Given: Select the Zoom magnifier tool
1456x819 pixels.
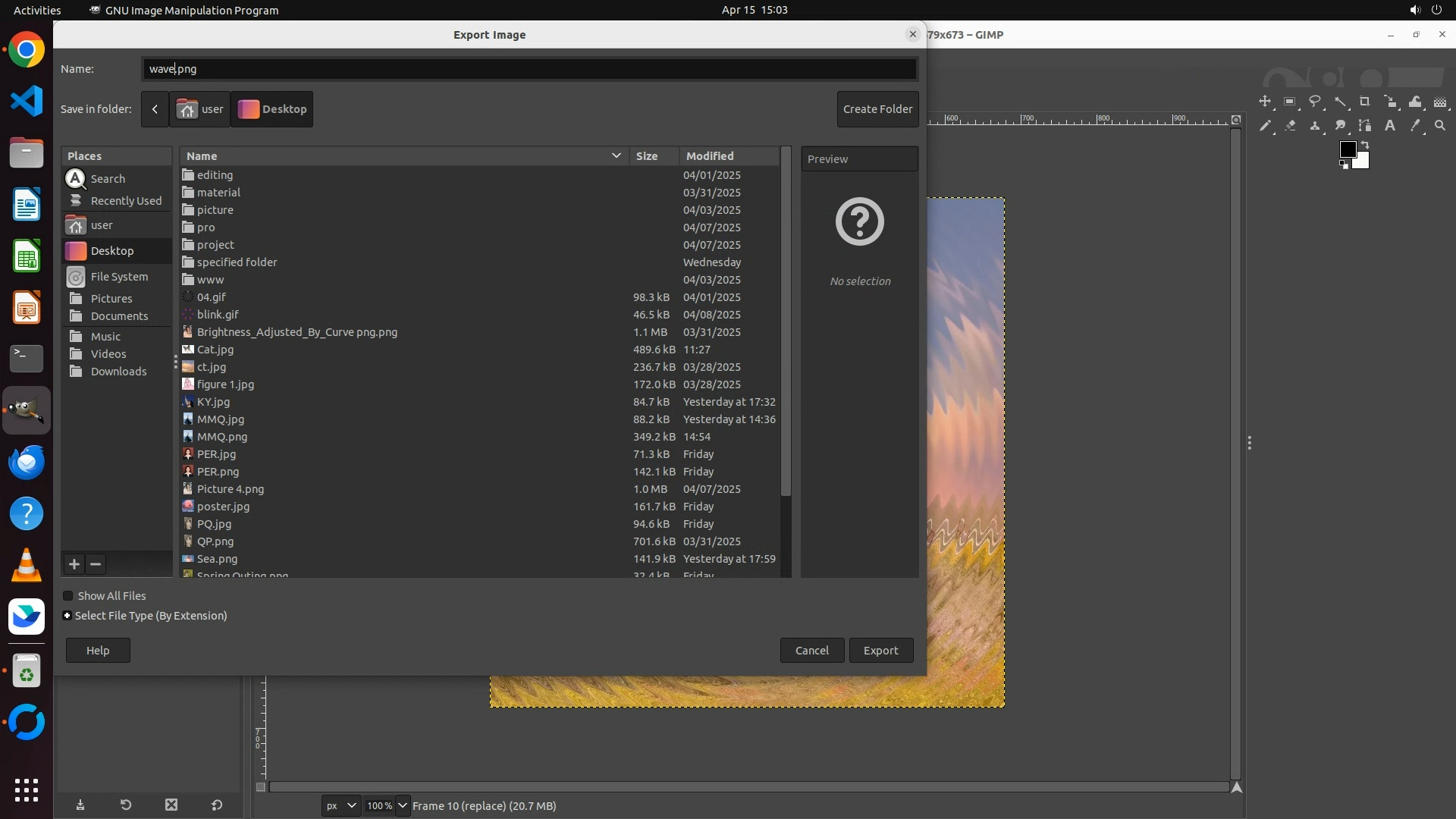Looking at the screenshot, I should click(1440, 126).
